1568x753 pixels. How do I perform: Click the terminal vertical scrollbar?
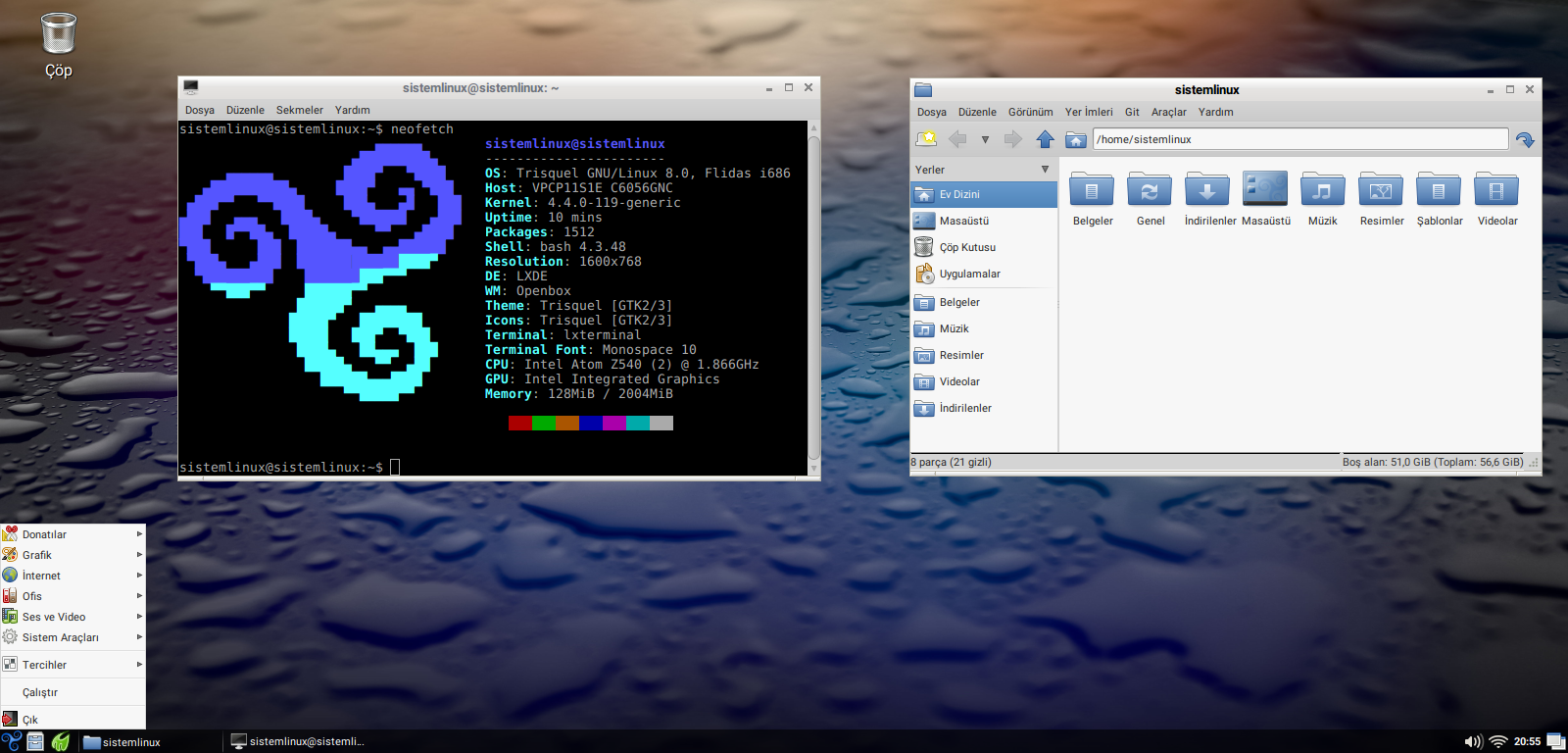pos(813,299)
